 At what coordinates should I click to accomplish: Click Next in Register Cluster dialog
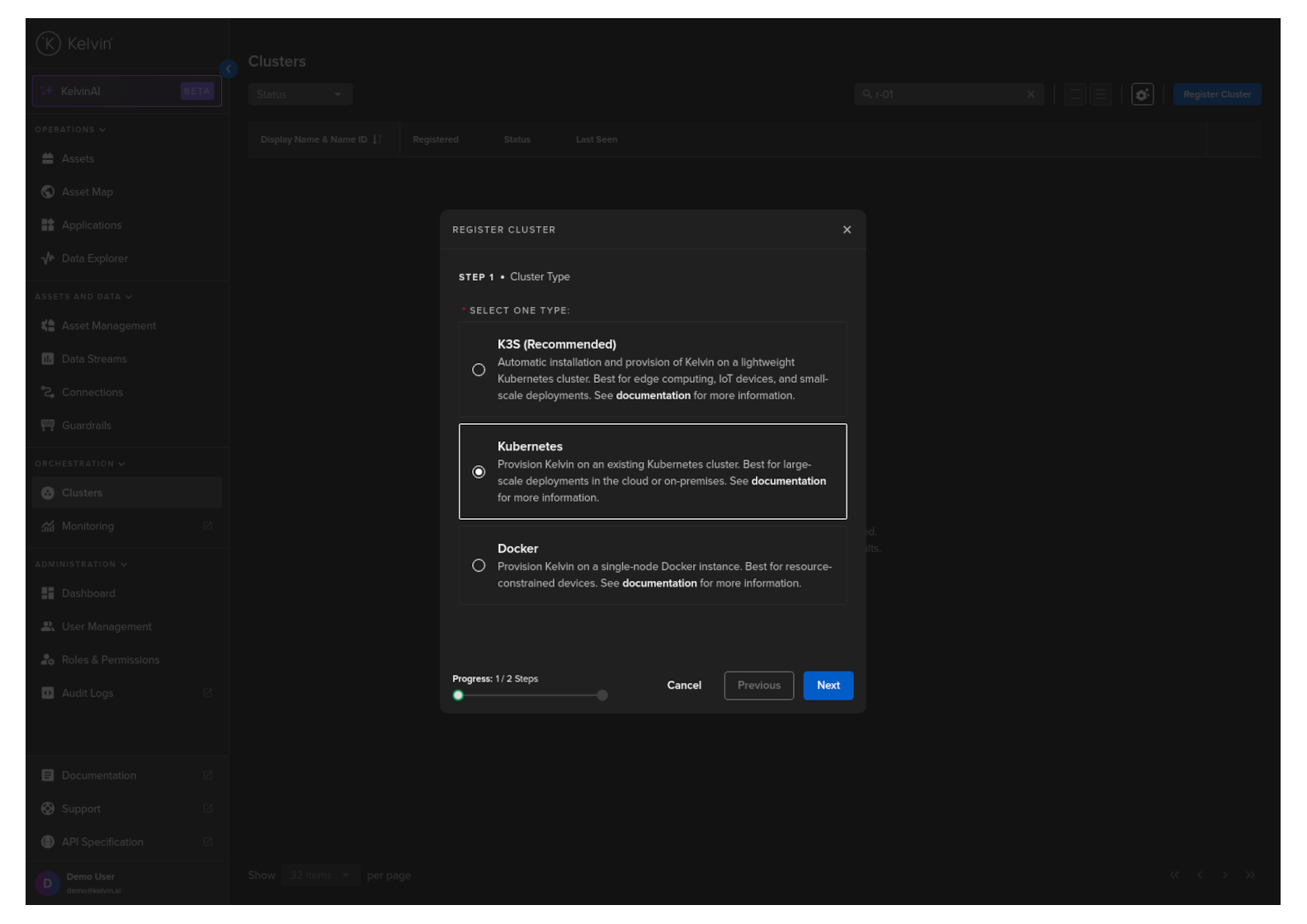click(x=828, y=686)
